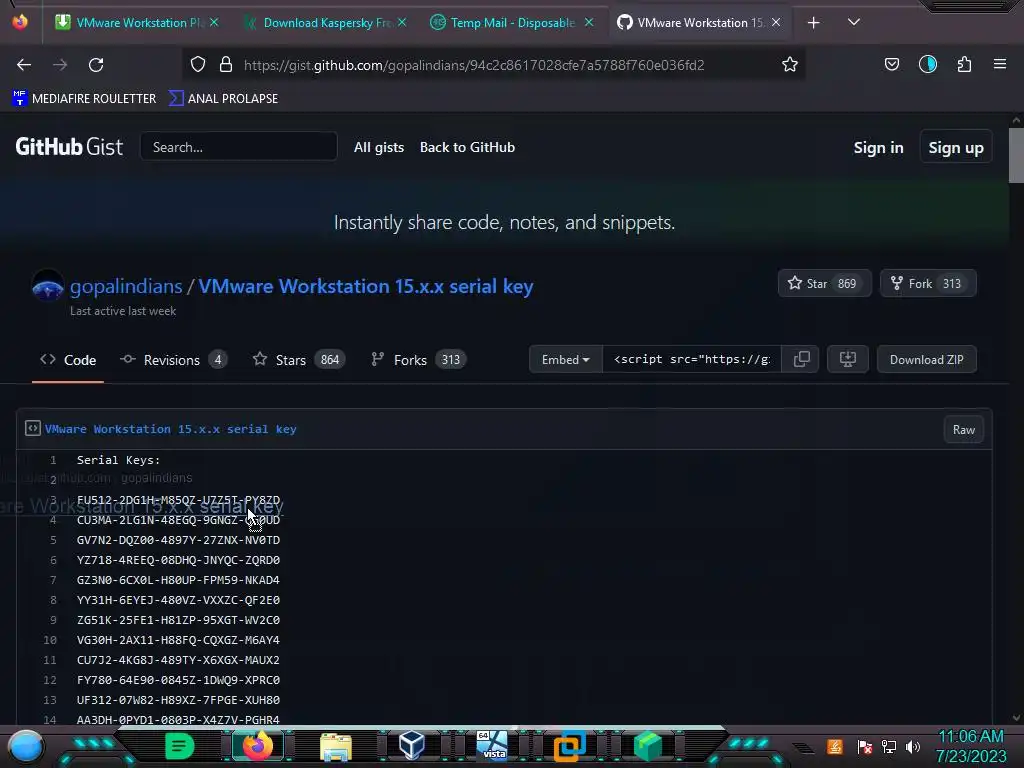This screenshot has height=768, width=1024.
Task: Open the VMware Workstation 15.x.x serial key title
Action: click(366, 286)
